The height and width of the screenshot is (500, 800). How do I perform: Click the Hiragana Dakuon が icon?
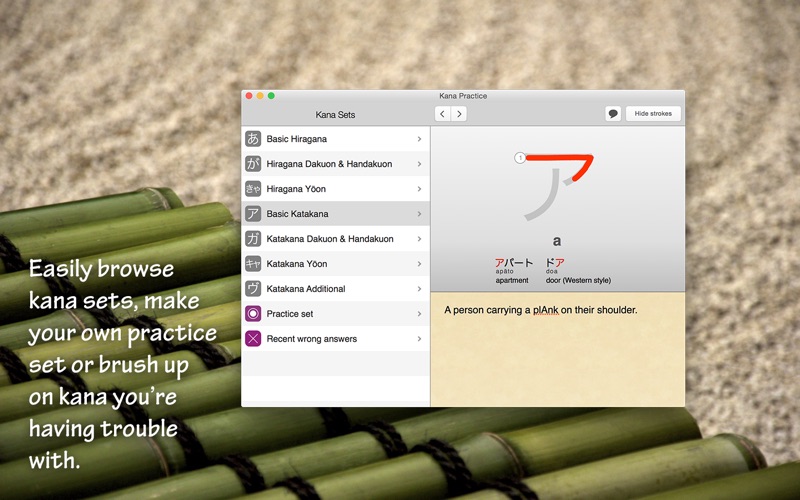[x=253, y=164]
